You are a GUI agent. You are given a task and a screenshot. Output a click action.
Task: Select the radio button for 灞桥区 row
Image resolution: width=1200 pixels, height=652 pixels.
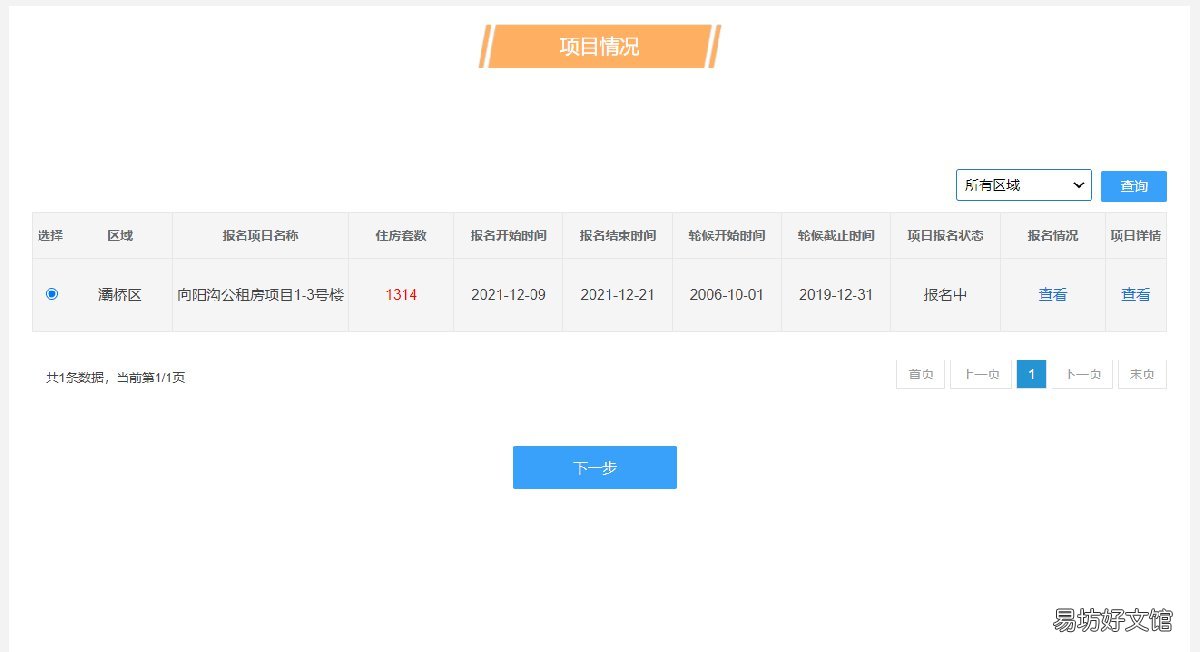point(52,294)
